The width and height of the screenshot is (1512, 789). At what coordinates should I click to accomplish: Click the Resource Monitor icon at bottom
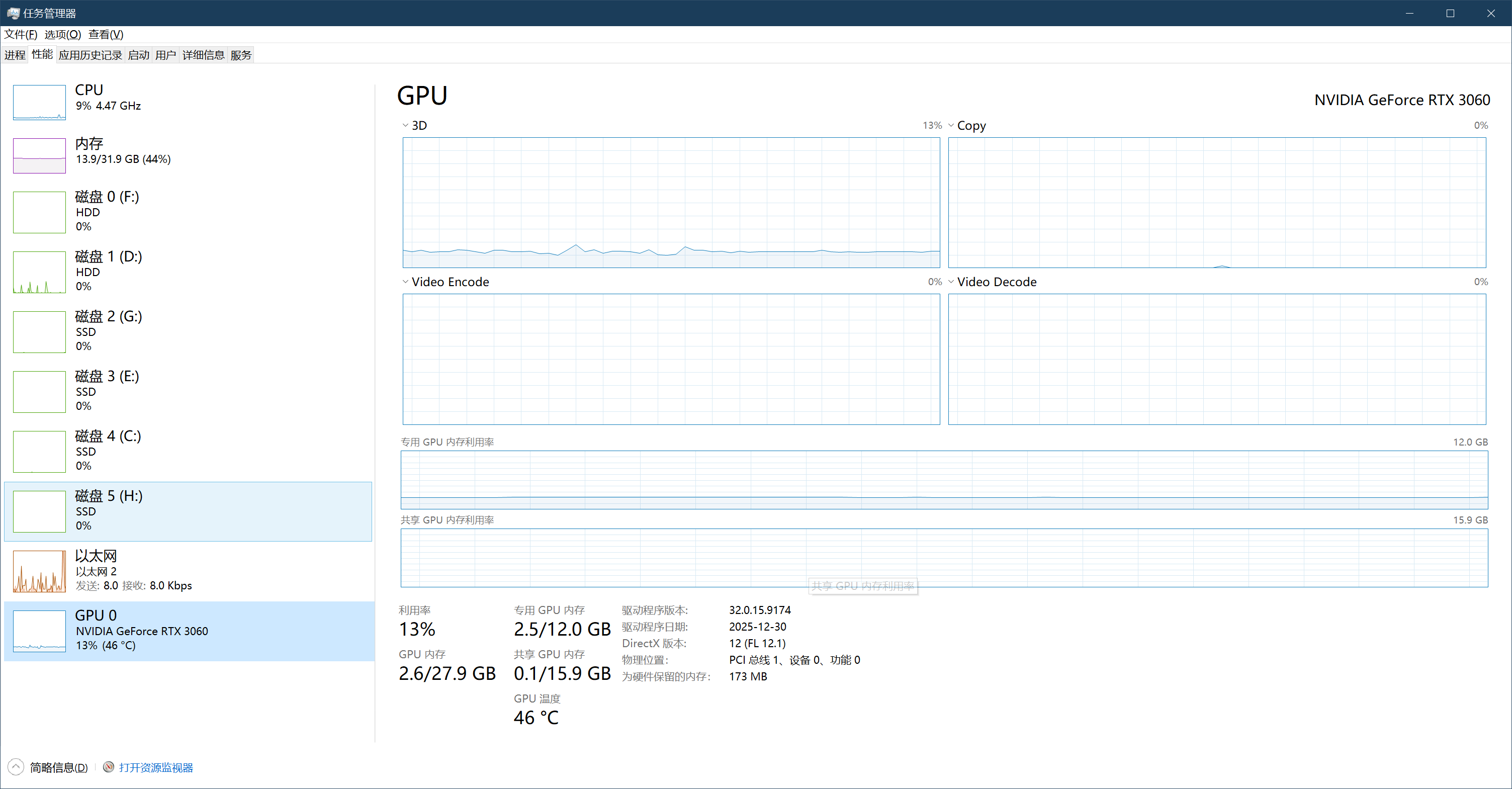109,767
